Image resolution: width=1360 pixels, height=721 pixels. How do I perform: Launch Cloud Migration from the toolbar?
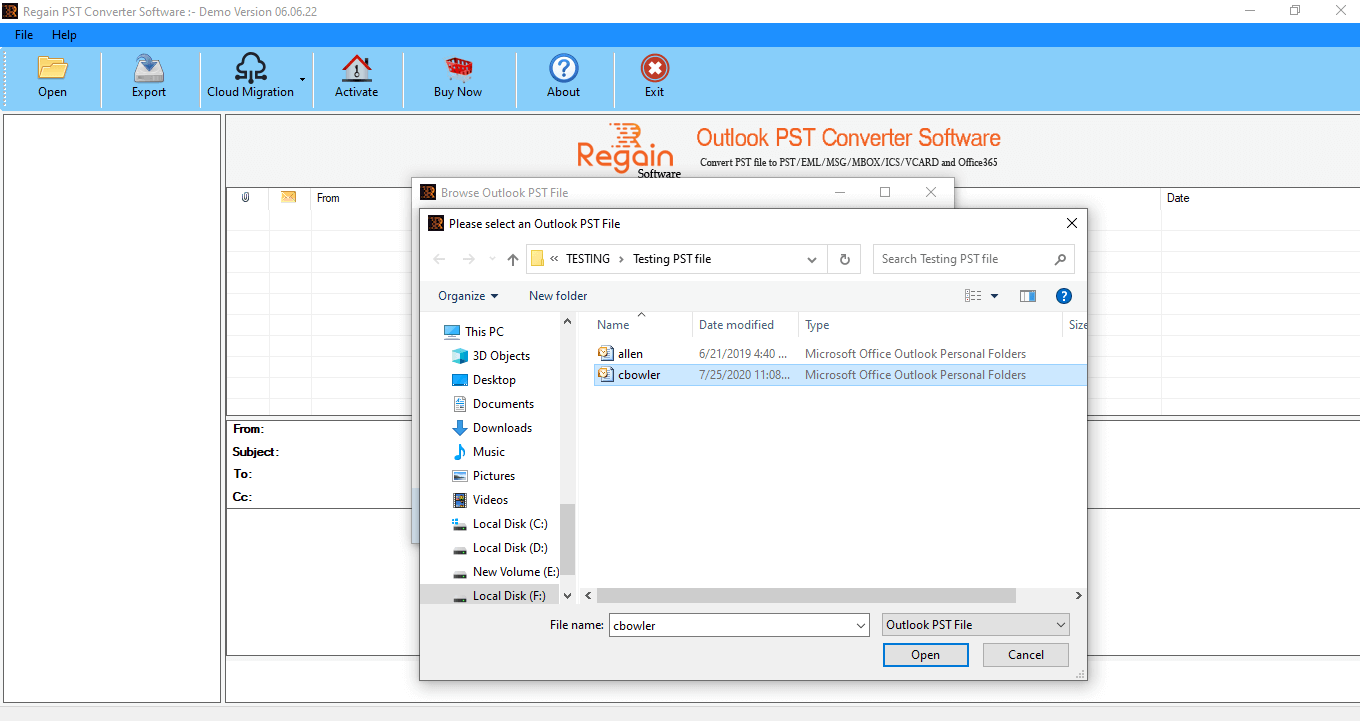pyautogui.click(x=250, y=78)
